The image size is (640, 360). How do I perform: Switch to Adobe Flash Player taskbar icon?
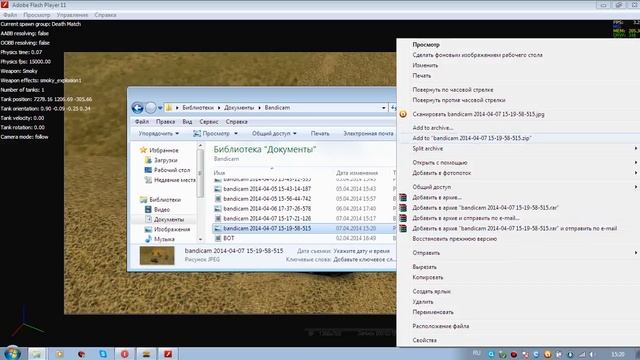coord(168,354)
